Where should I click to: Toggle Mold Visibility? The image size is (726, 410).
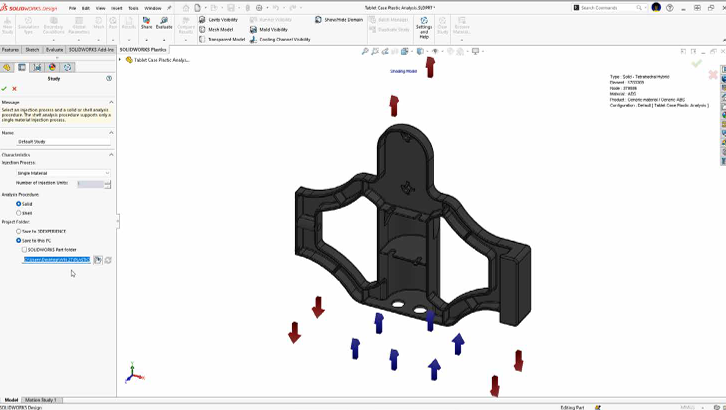pyautogui.click(x=269, y=29)
